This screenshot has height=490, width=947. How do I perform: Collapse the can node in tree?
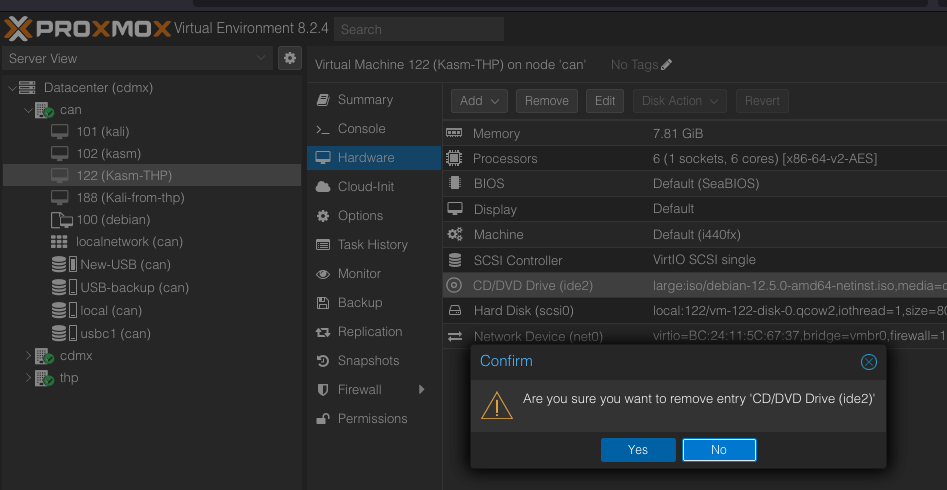coord(27,110)
